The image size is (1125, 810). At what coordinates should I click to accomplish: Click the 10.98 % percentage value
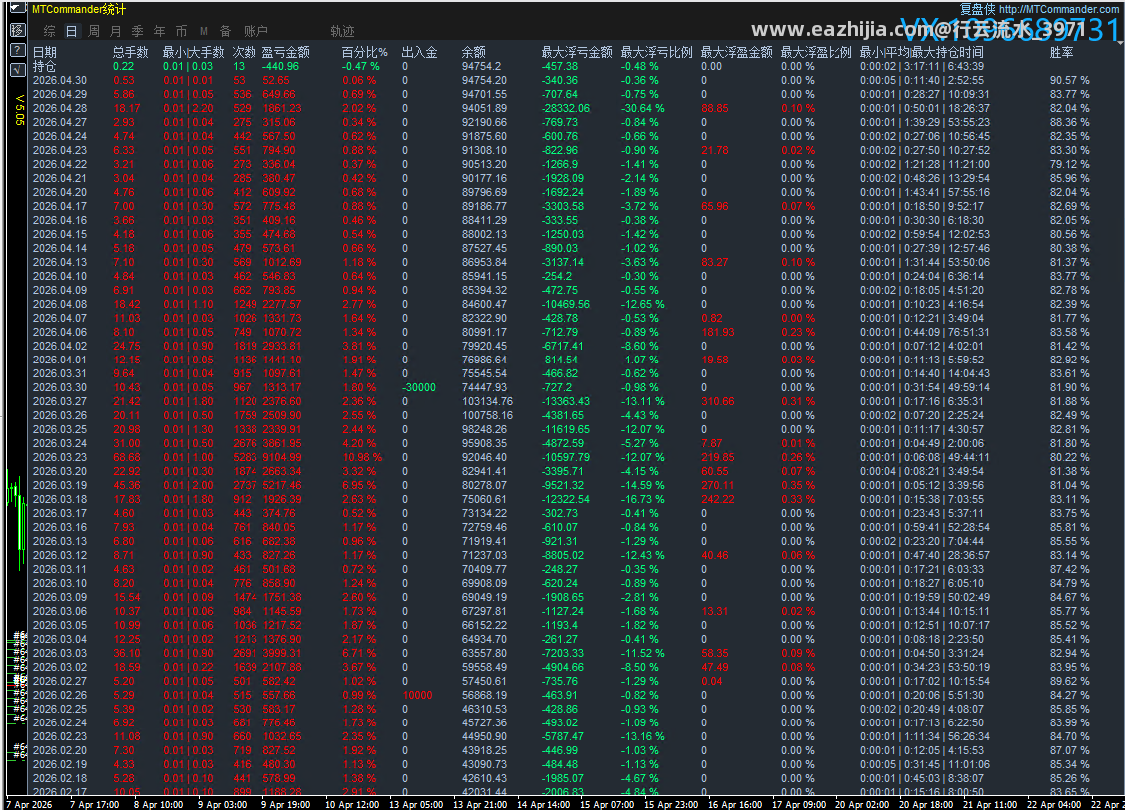coord(362,457)
